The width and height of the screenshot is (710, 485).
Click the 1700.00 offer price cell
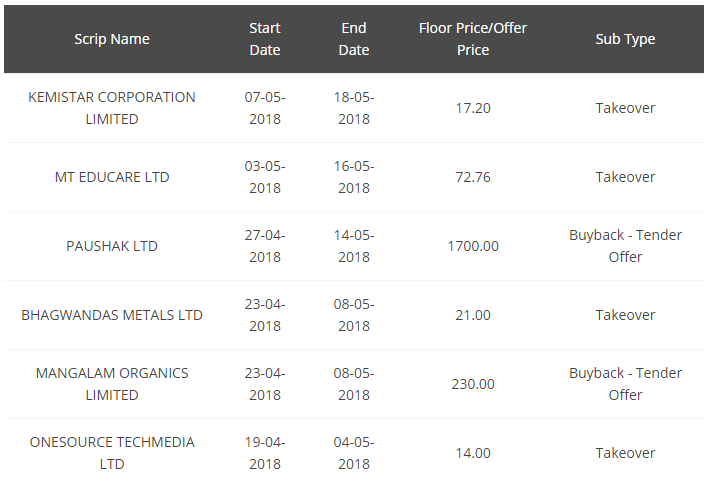(473, 246)
